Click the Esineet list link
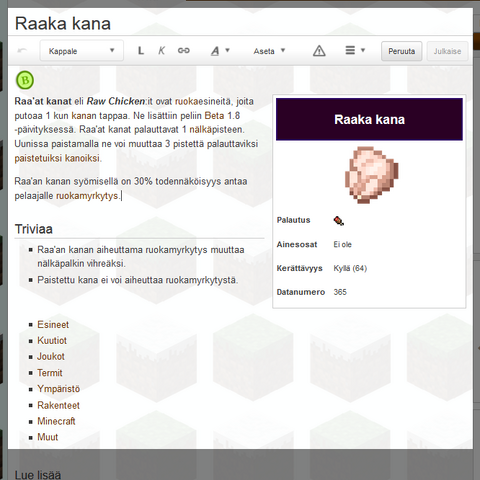This screenshot has height=480, width=480. pyautogui.click(x=53, y=325)
